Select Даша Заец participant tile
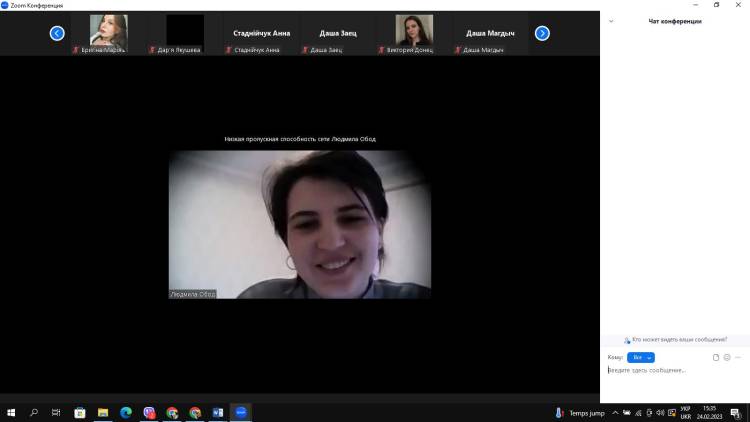 click(337, 34)
